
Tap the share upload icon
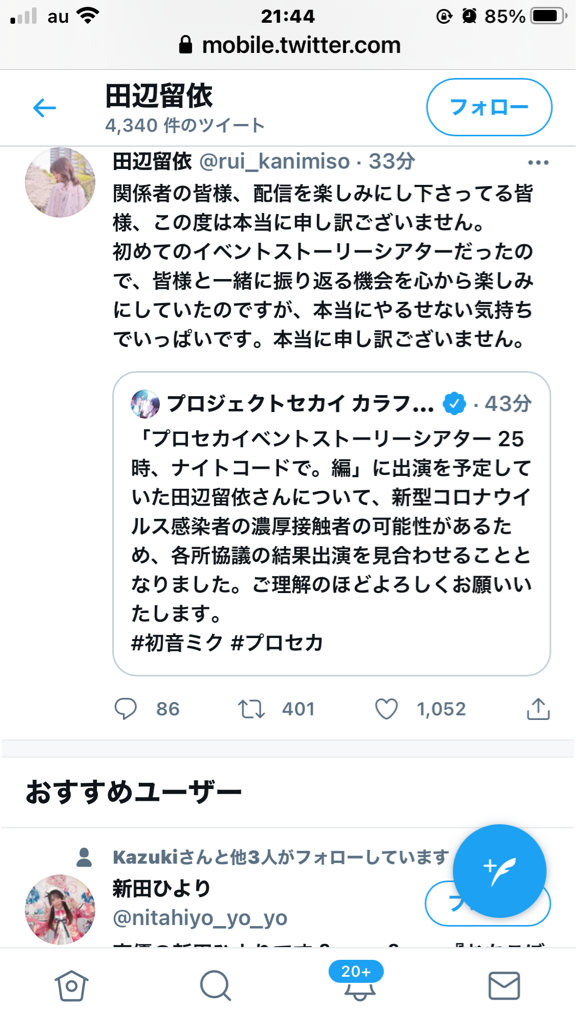[x=538, y=709]
